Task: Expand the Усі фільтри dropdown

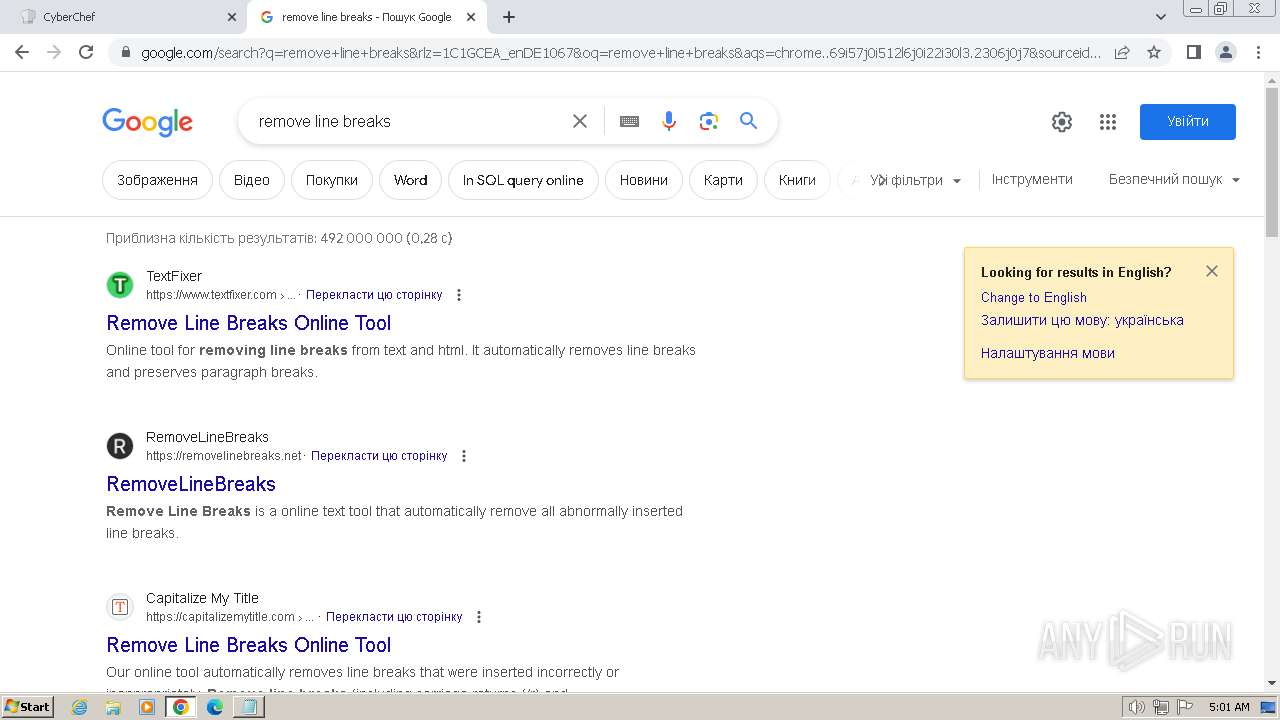Action: pos(915,180)
